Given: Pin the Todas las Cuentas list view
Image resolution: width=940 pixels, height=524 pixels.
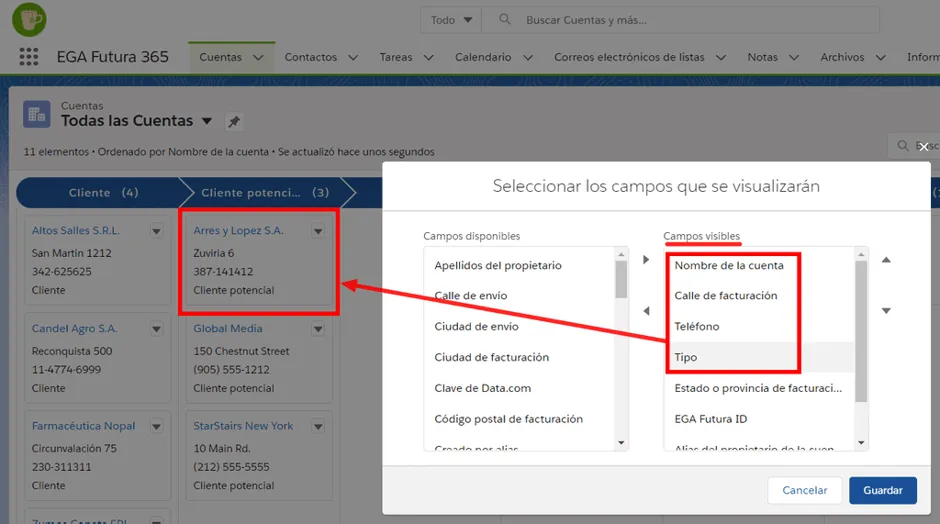Looking at the screenshot, I should point(234,122).
